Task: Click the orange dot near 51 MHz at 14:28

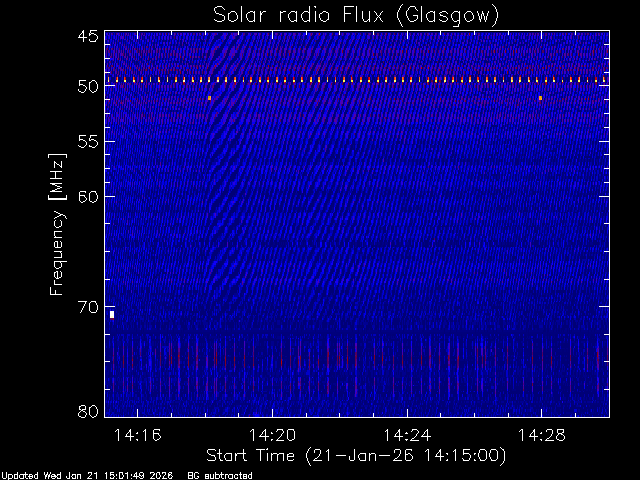Action: coord(540,98)
